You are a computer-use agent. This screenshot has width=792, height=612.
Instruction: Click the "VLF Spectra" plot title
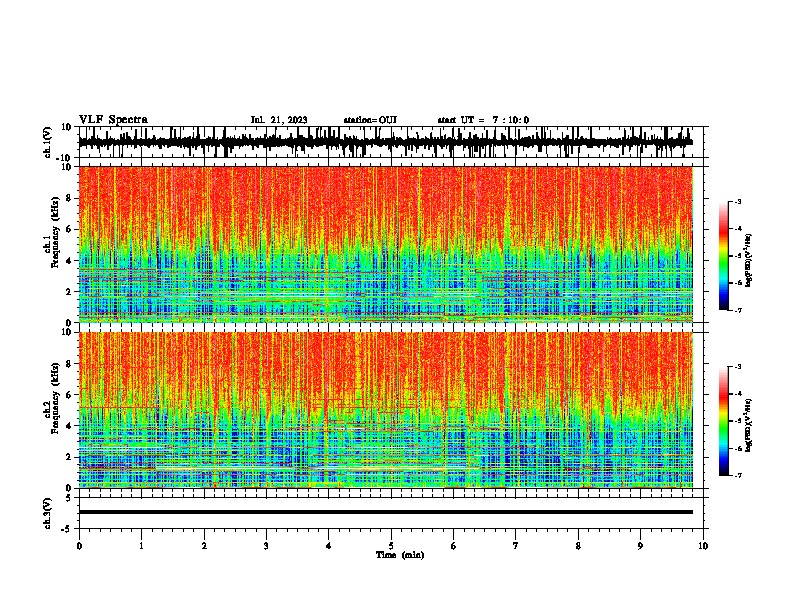tap(113, 120)
